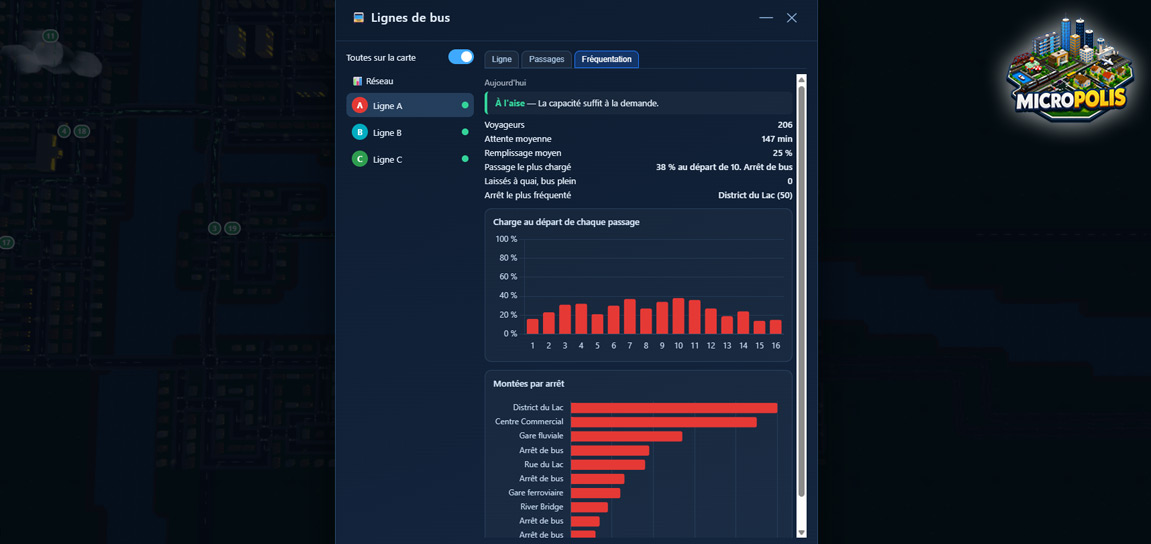1151x544 pixels.
Task: Click the 'Montées par arrêt' heading
Action: (x=529, y=384)
